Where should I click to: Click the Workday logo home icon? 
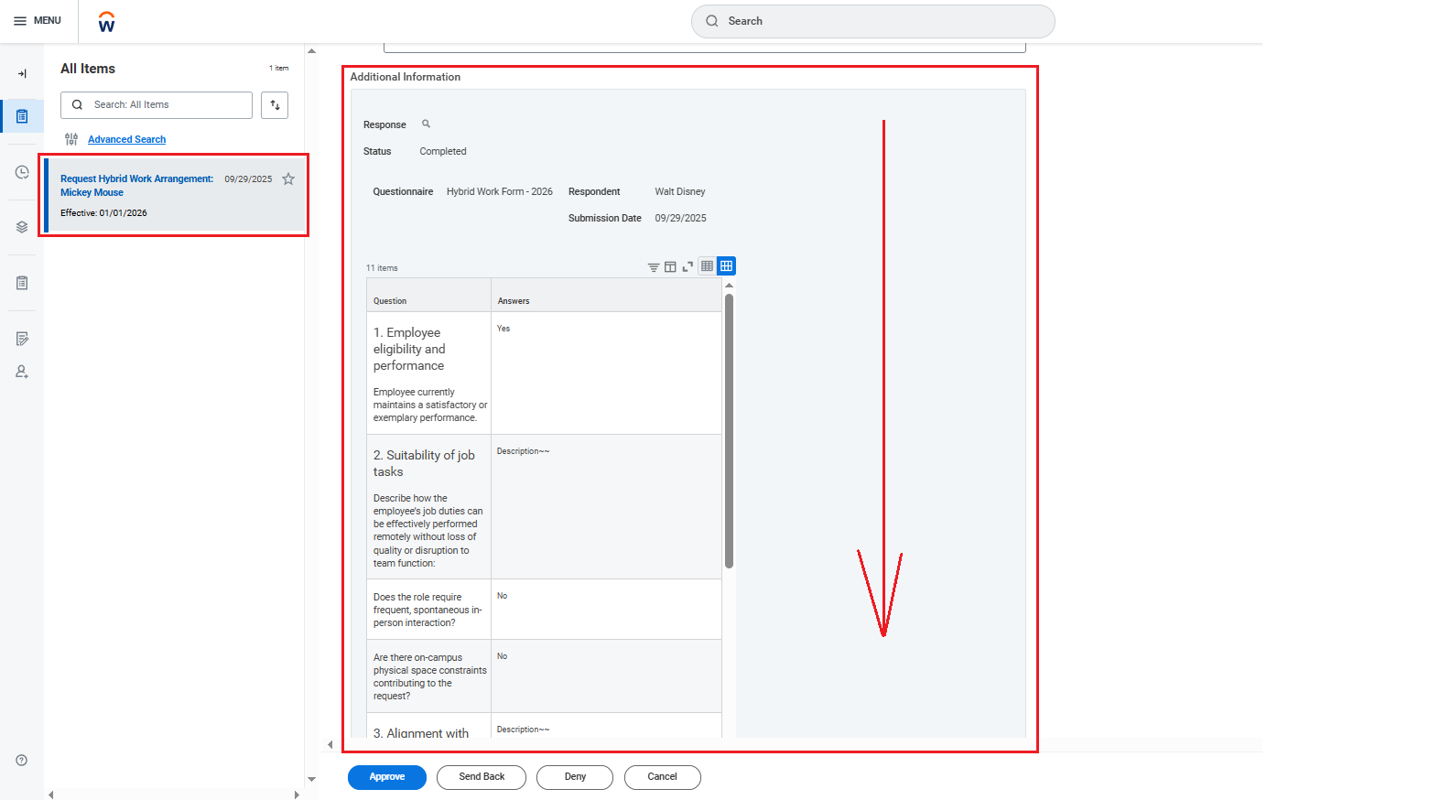(x=107, y=22)
